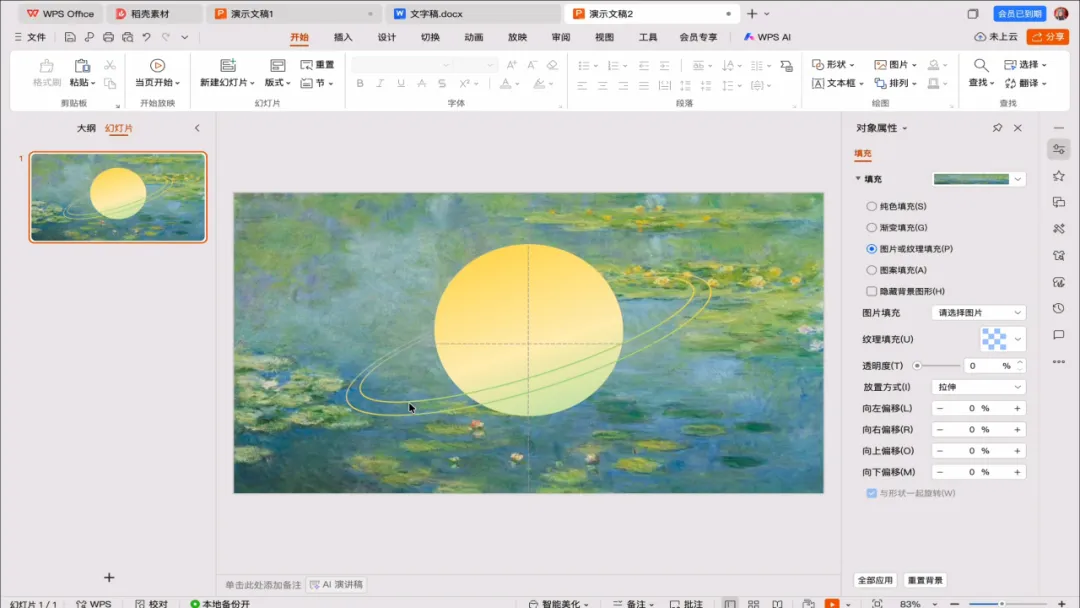This screenshot has height=608, width=1080.
Task: Switch to slide sorter view icon
Action: click(754, 603)
